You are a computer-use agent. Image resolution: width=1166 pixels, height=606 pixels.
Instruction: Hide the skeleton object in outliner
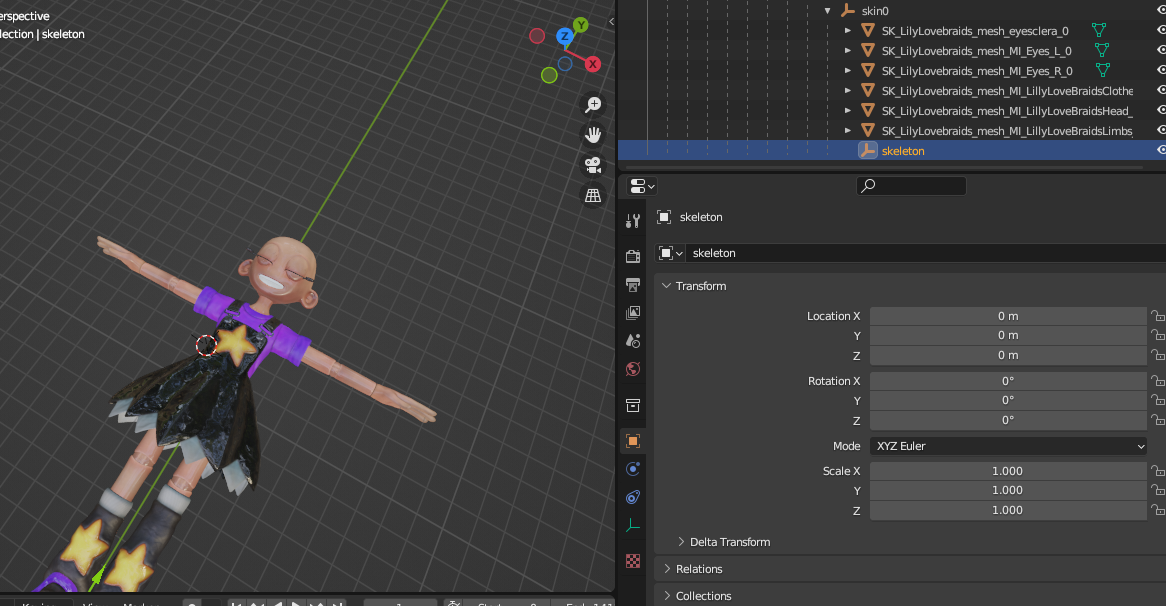[x=1160, y=150]
